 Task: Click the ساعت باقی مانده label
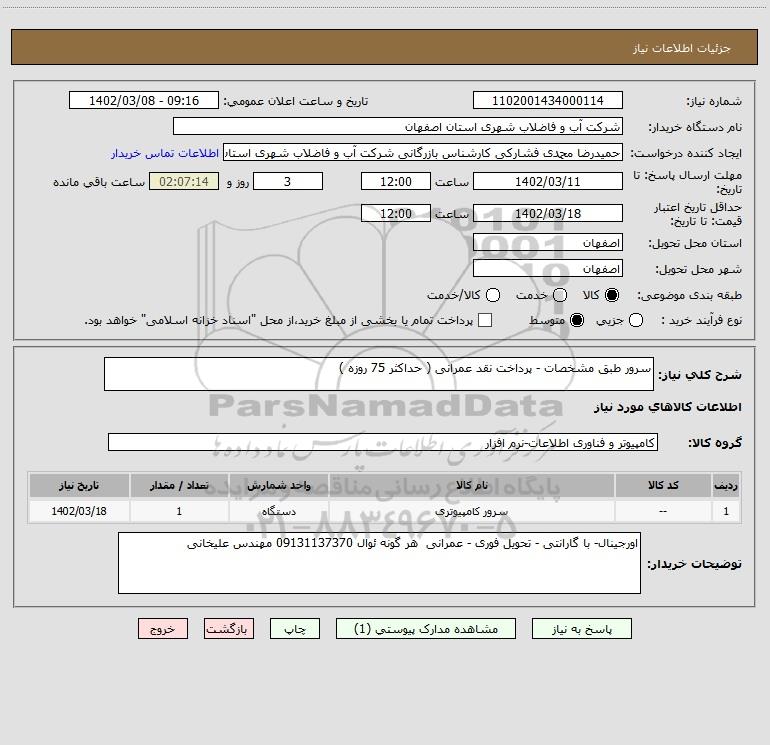click(x=99, y=182)
